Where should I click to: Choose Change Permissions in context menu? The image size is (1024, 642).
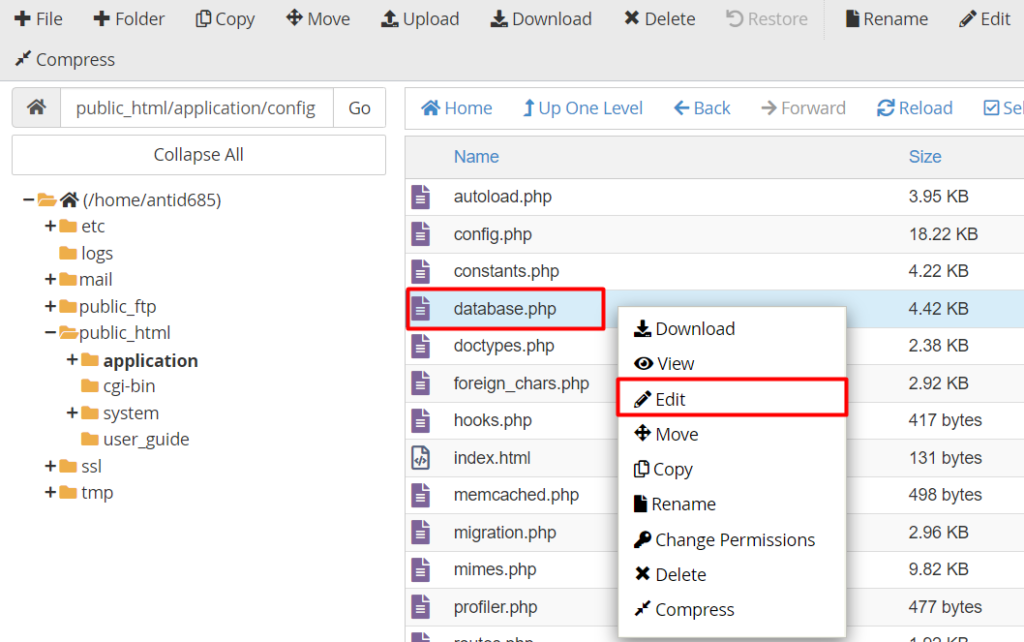pyautogui.click(x=731, y=539)
